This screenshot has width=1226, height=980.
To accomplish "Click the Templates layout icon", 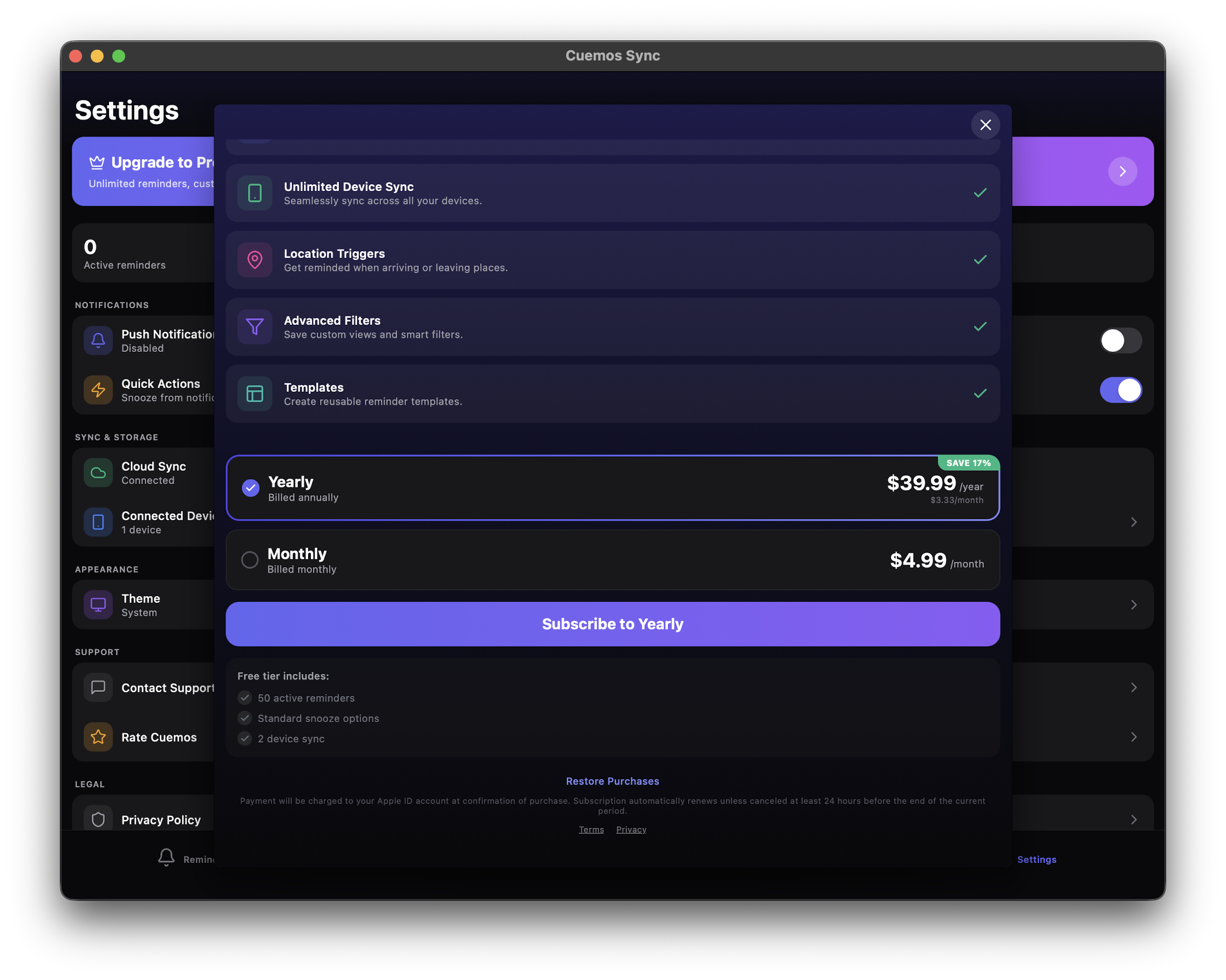I will click(x=255, y=393).
